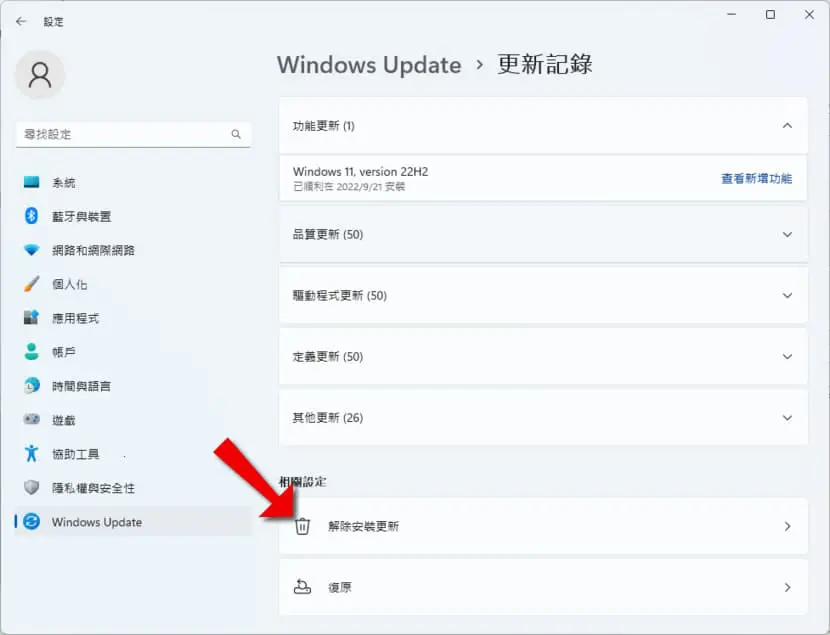
Task: Click the 系統 monitor icon
Action: click(31, 183)
